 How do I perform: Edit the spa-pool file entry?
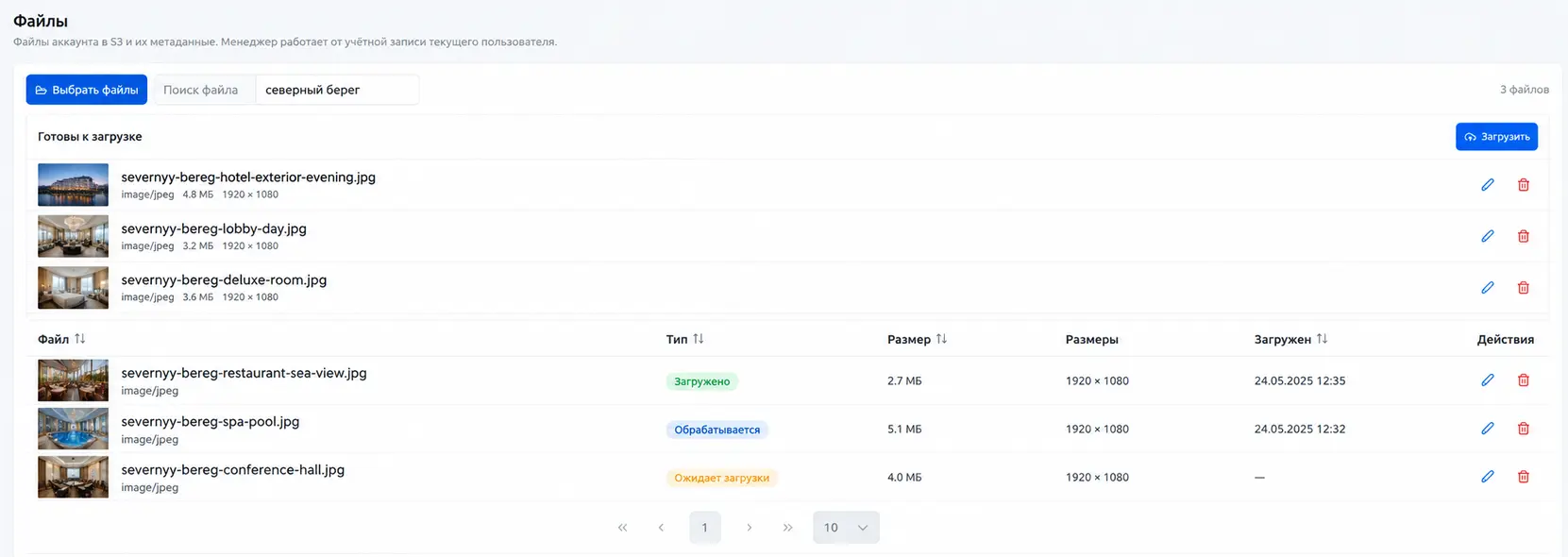tap(1488, 429)
